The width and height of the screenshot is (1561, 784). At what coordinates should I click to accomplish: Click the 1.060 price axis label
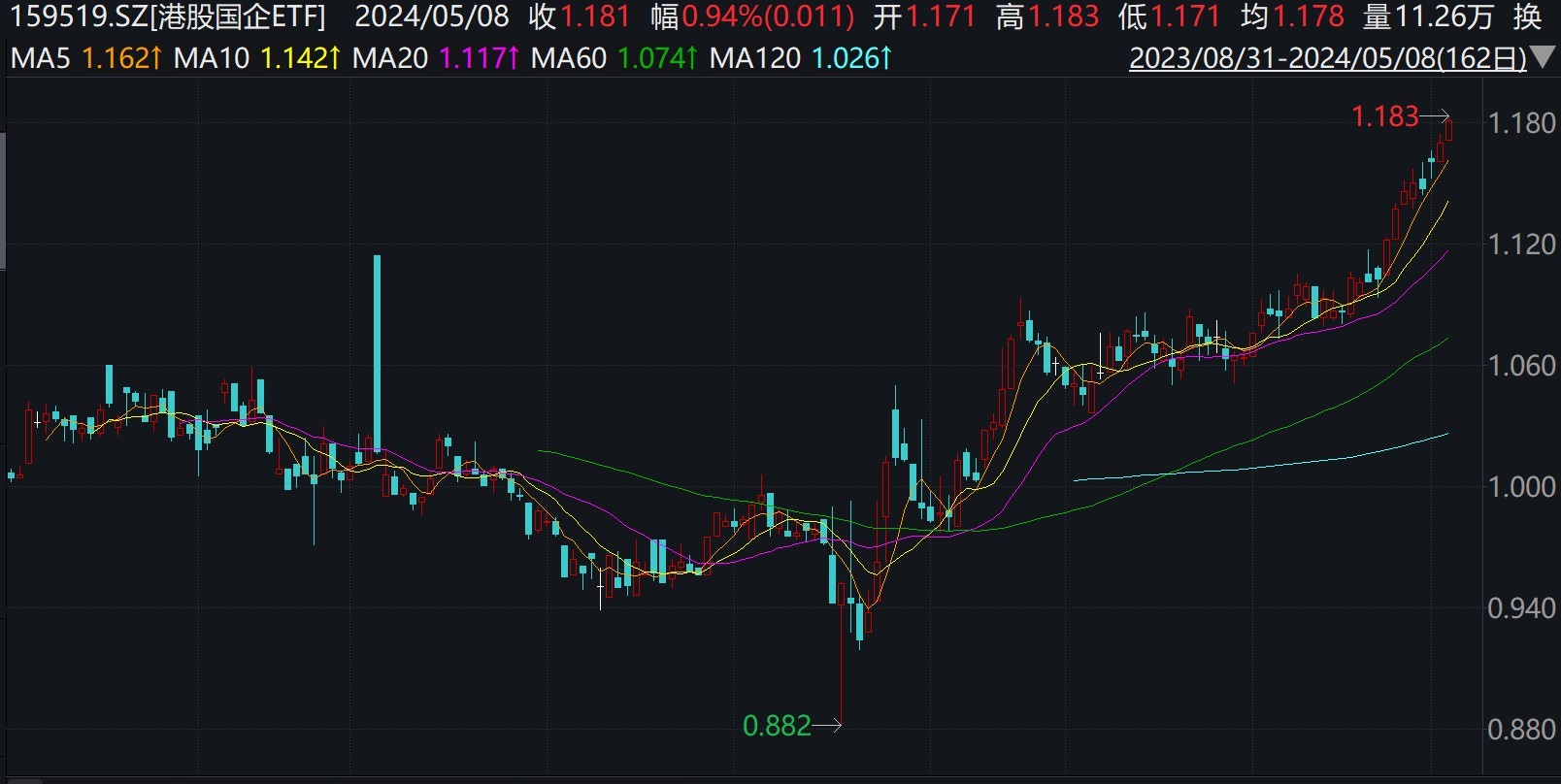[x=1521, y=366]
